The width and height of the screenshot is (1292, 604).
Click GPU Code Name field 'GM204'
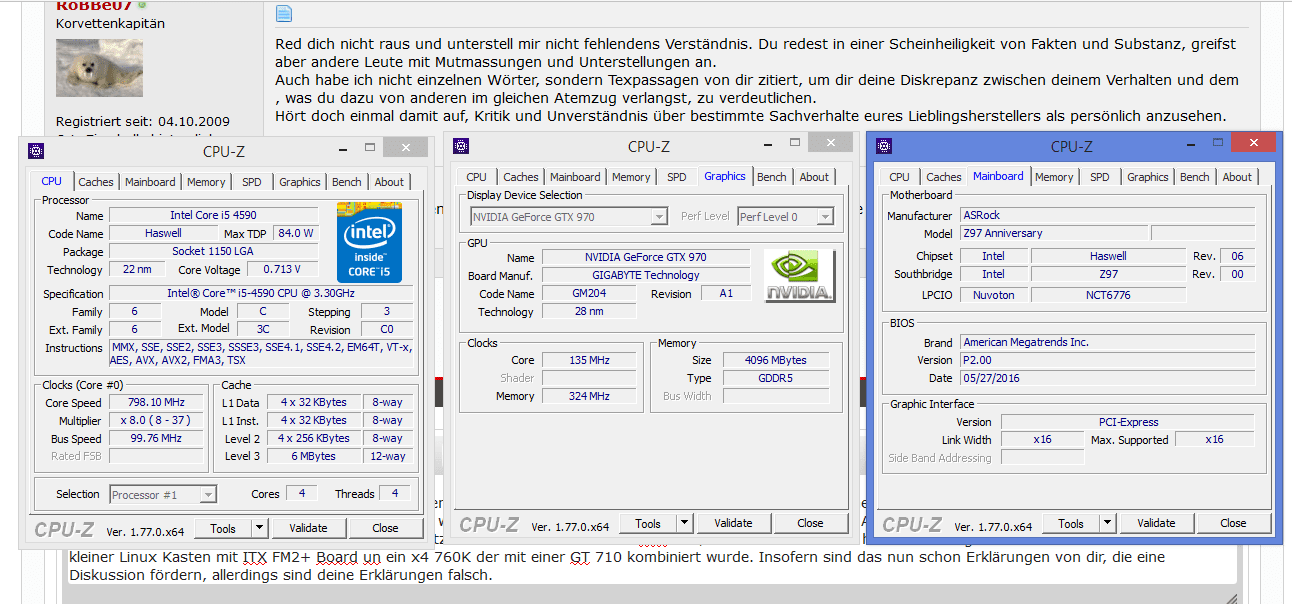coord(589,294)
